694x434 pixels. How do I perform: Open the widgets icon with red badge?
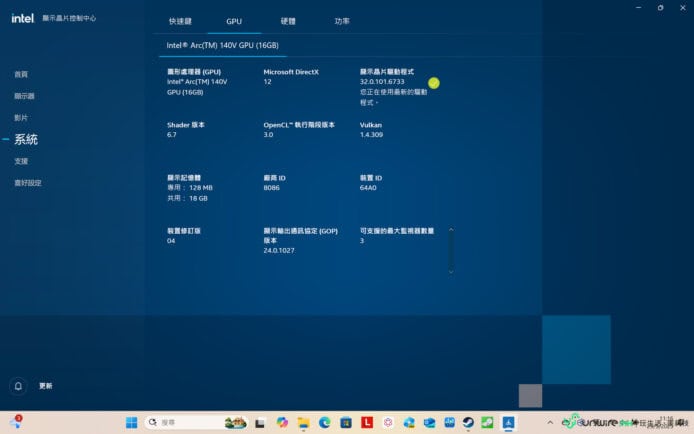point(16,422)
